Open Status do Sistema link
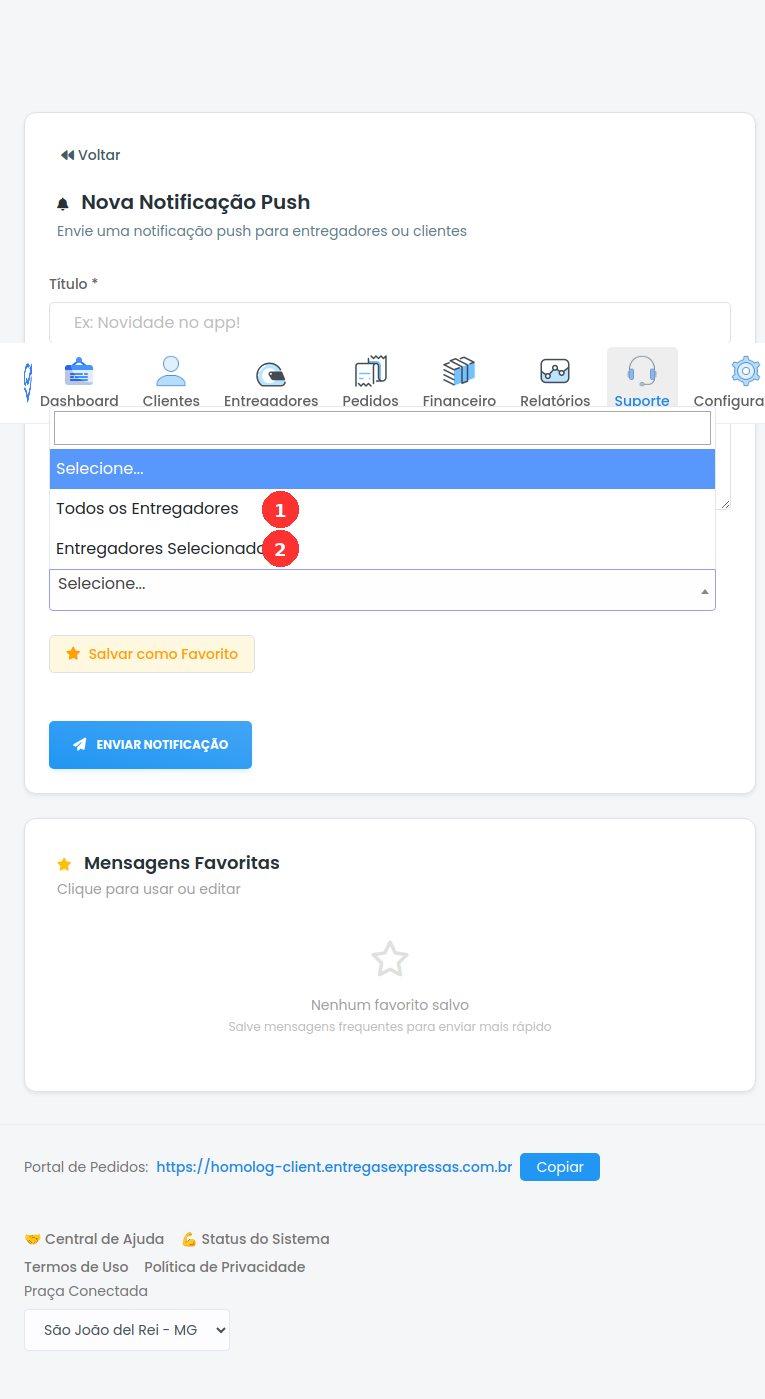This screenshot has height=1399, width=765. point(255,1239)
